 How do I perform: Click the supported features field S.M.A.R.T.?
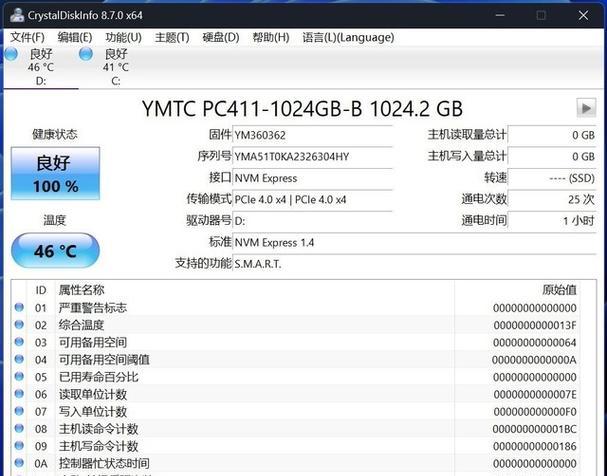414,264
